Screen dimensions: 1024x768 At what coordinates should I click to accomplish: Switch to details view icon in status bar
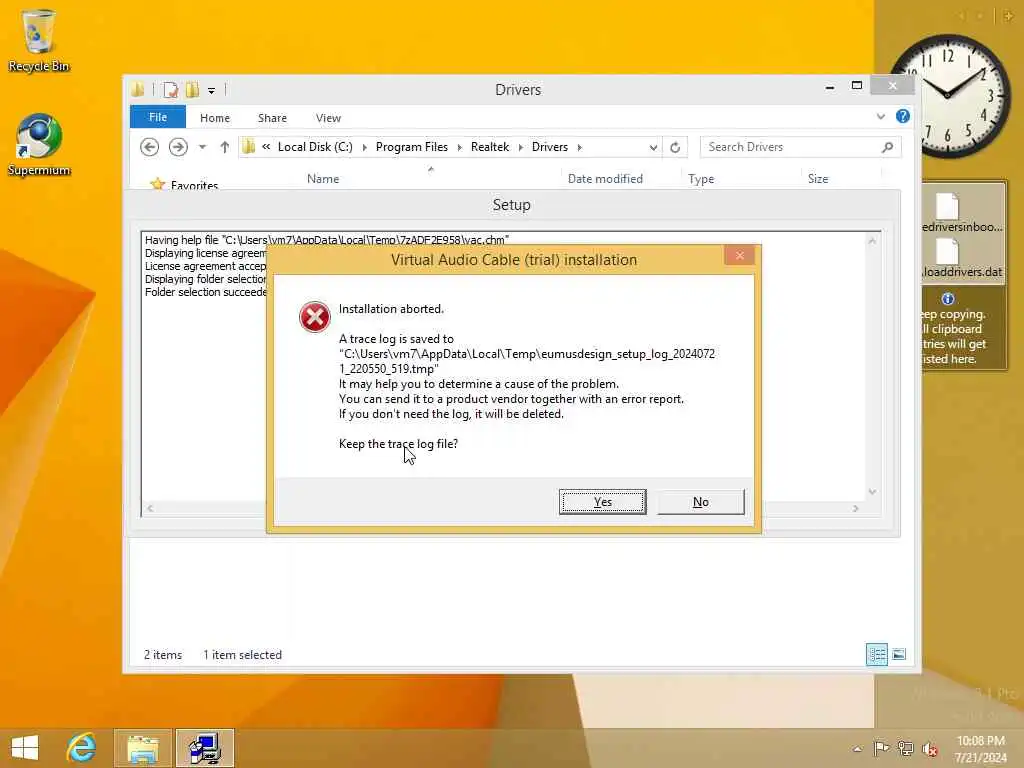click(x=876, y=654)
